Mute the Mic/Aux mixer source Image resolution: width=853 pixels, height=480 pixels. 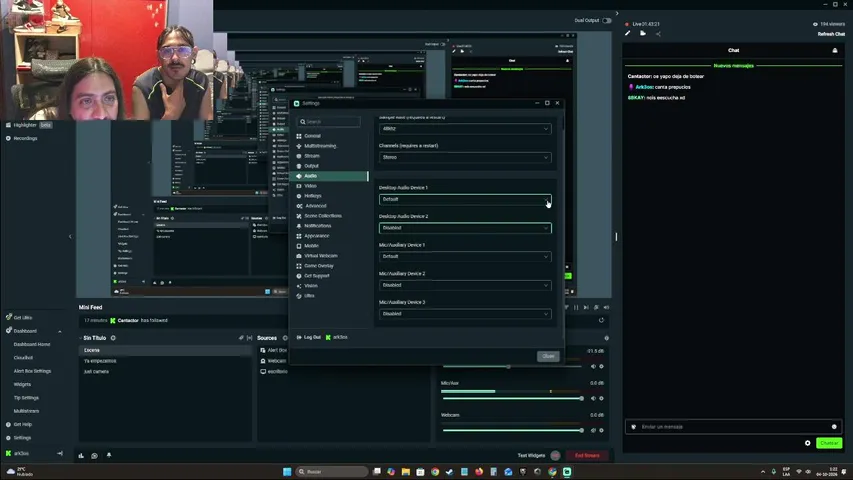coord(593,398)
